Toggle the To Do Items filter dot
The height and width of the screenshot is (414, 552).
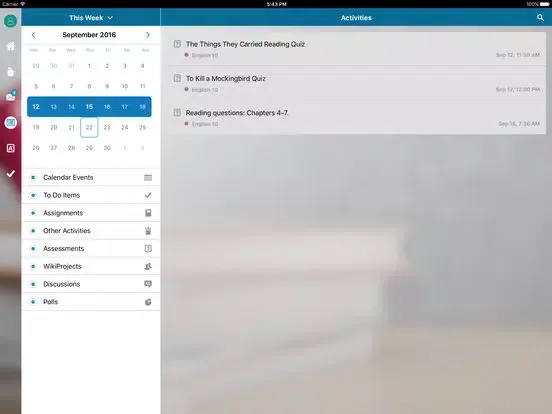[33, 195]
